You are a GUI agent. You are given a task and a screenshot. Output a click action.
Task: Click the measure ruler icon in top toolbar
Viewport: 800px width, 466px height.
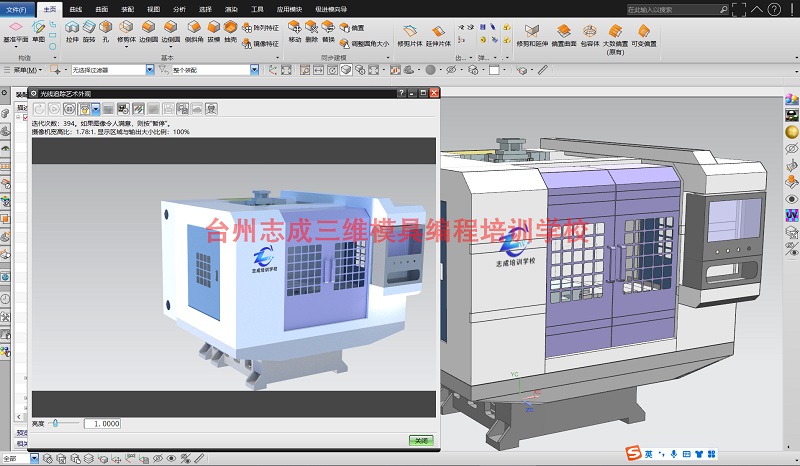click(x=542, y=70)
